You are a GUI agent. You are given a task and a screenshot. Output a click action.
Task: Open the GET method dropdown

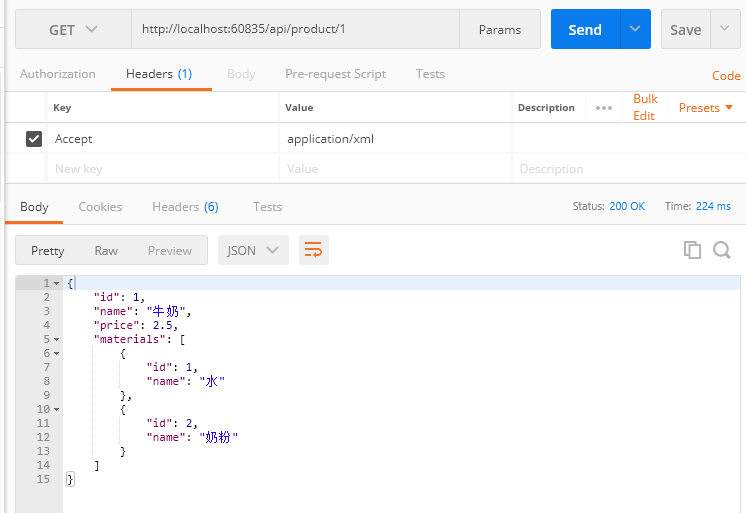pos(73,30)
